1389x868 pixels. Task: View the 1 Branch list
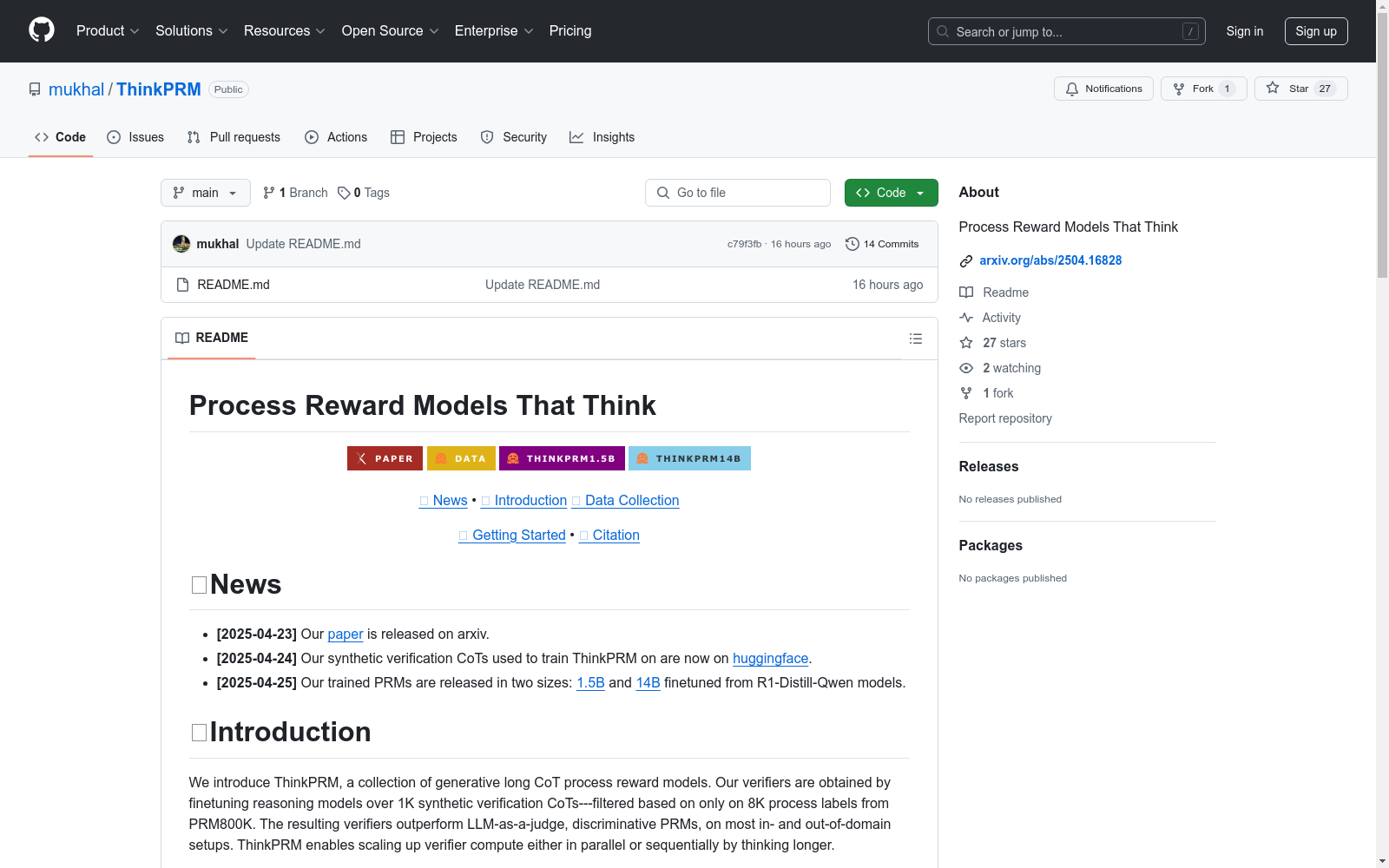(295, 193)
